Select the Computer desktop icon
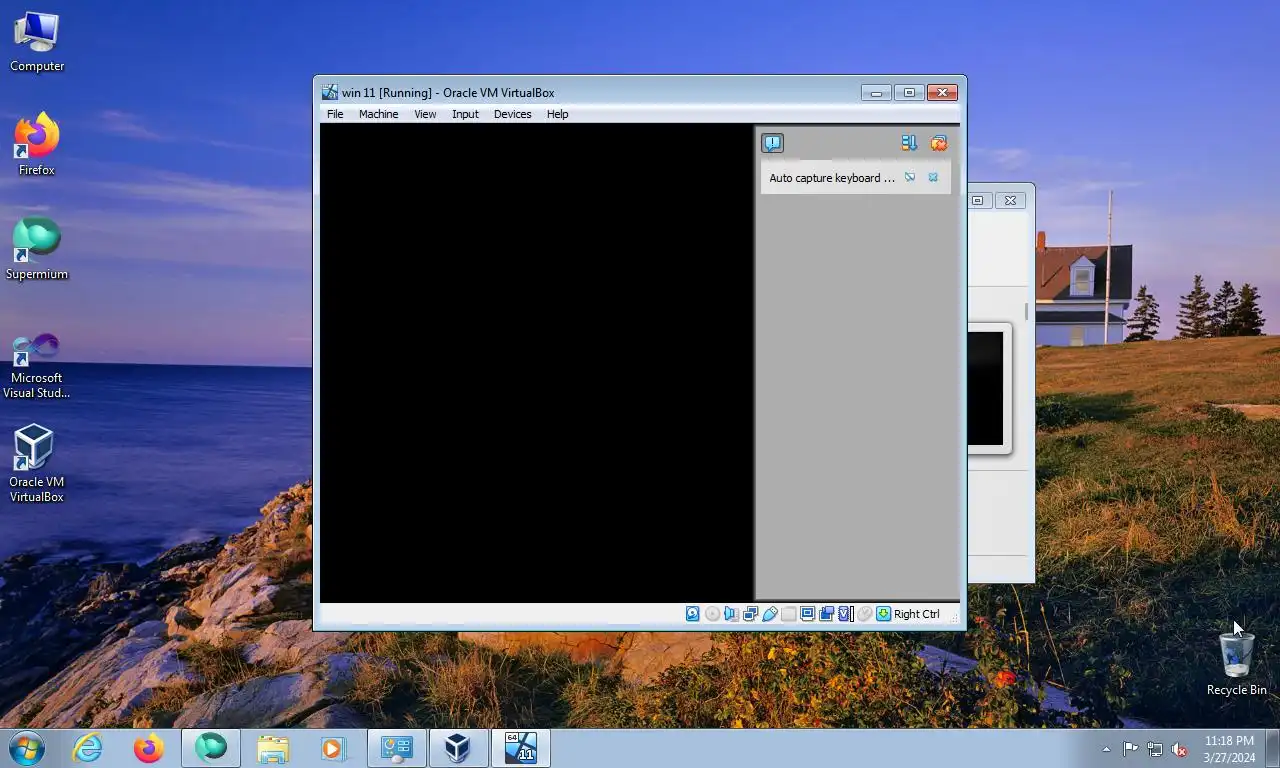 coord(37,43)
